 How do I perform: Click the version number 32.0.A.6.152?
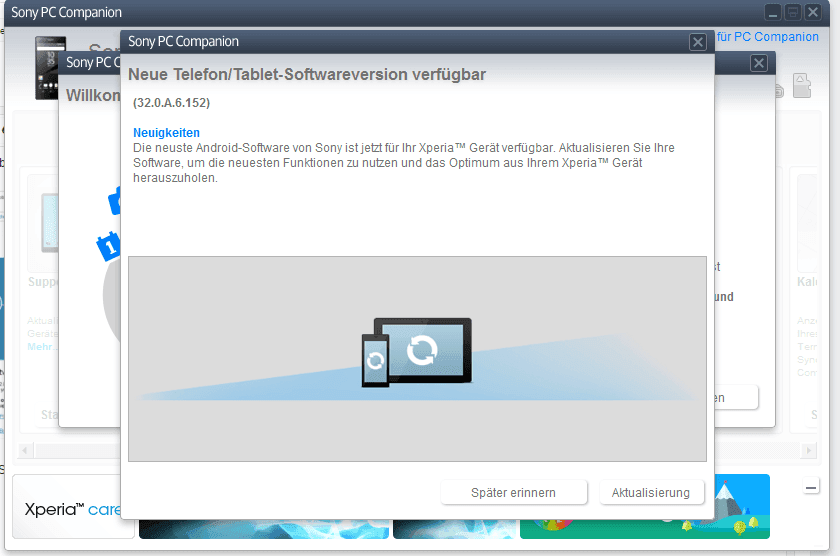pyautogui.click(x=171, y=103)
